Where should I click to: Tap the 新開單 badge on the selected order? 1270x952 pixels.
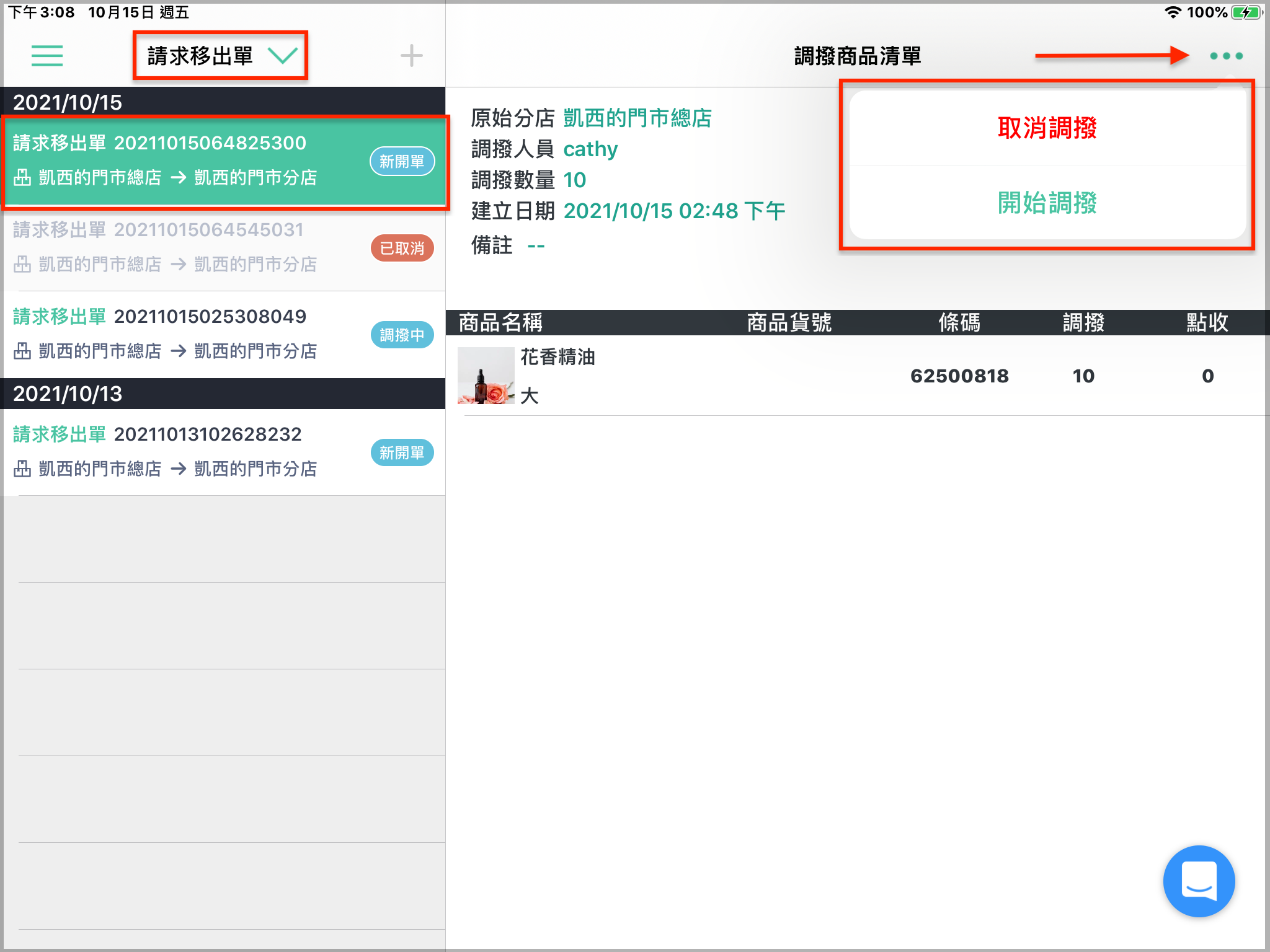point(402,161)
